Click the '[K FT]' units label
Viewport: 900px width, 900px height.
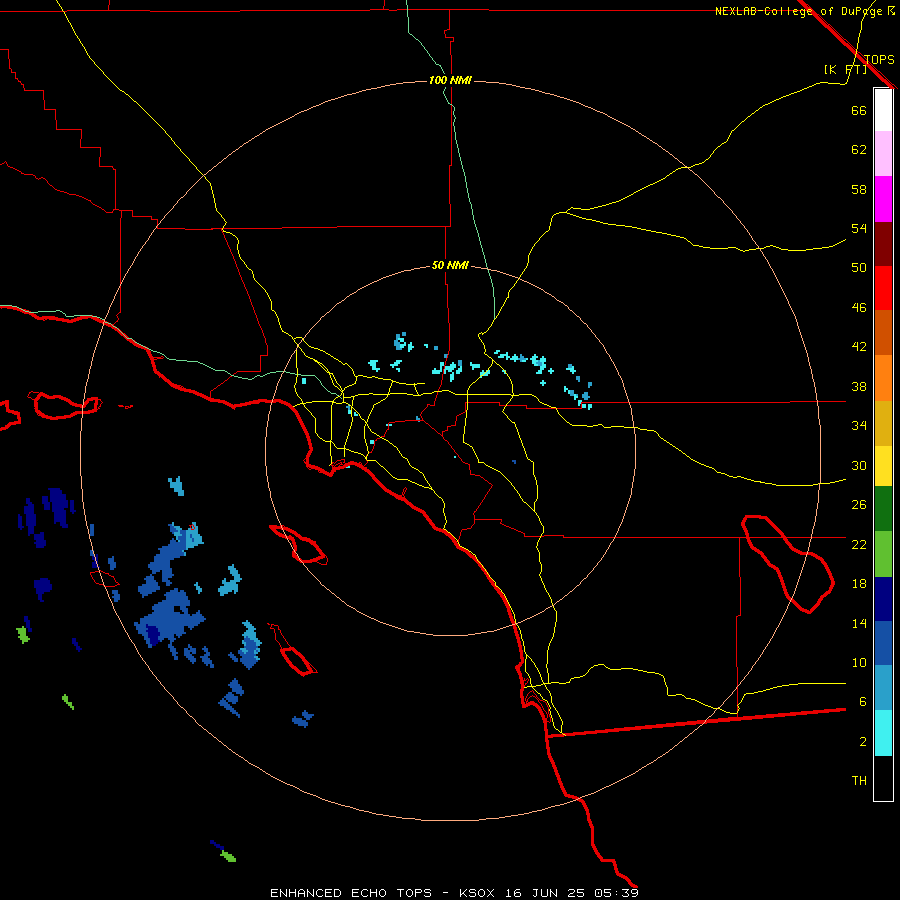click(x=845, y=69)
